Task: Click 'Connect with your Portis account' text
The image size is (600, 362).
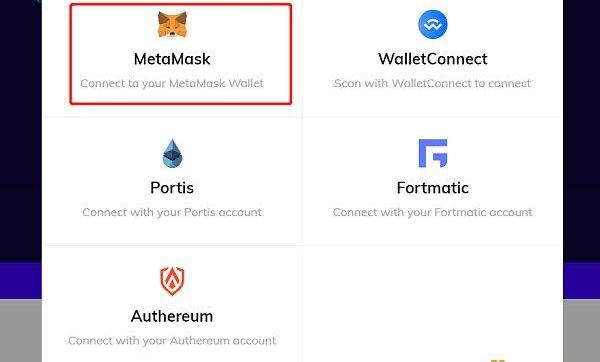Action: point(172,212)
